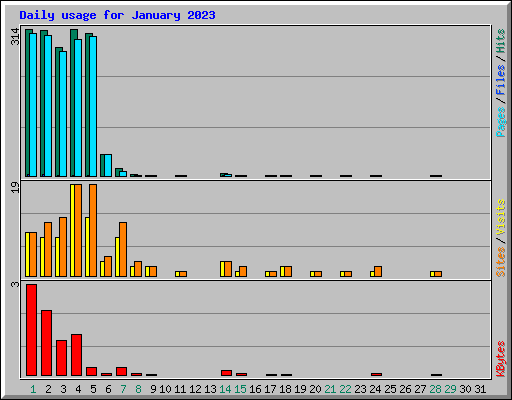Click the day '16' label on the x-axis
This screenshot has width=512, height=400.
coord(255,389)
